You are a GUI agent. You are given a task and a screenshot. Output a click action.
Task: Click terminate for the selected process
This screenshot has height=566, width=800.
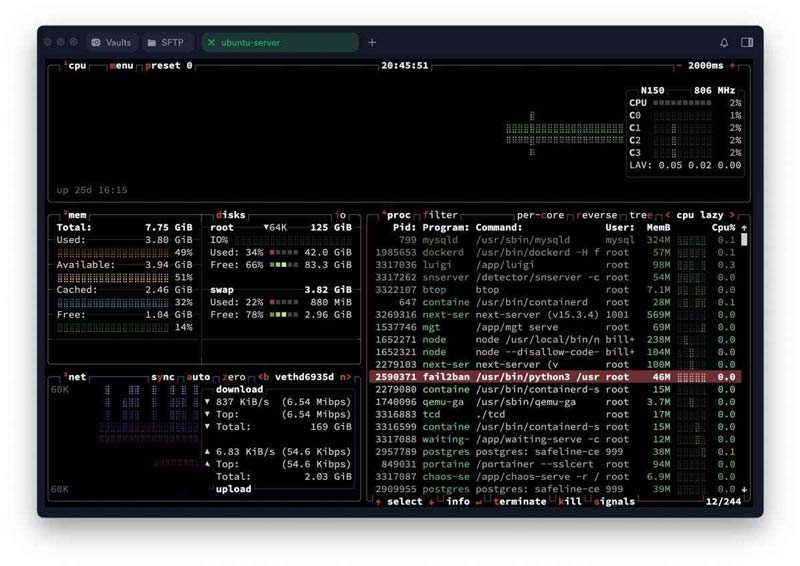(516, 501)
